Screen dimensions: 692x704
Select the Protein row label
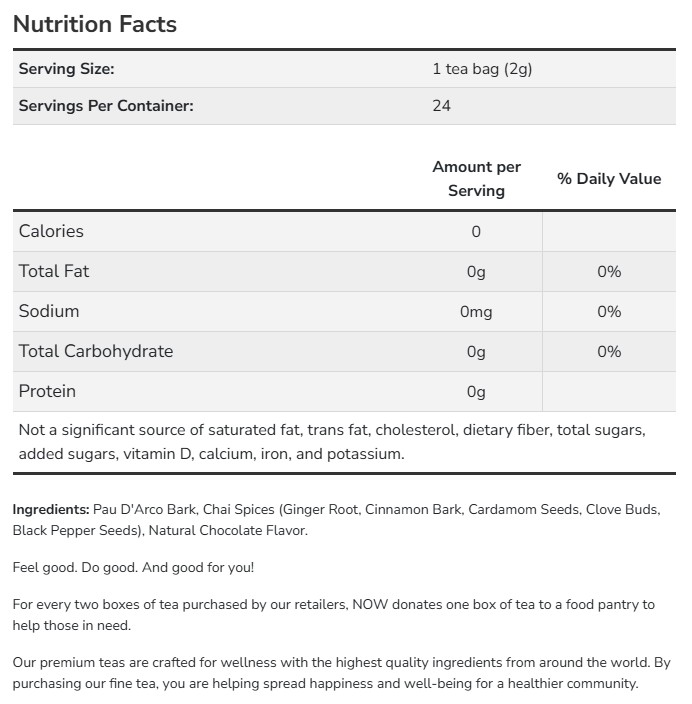[47, 391]
